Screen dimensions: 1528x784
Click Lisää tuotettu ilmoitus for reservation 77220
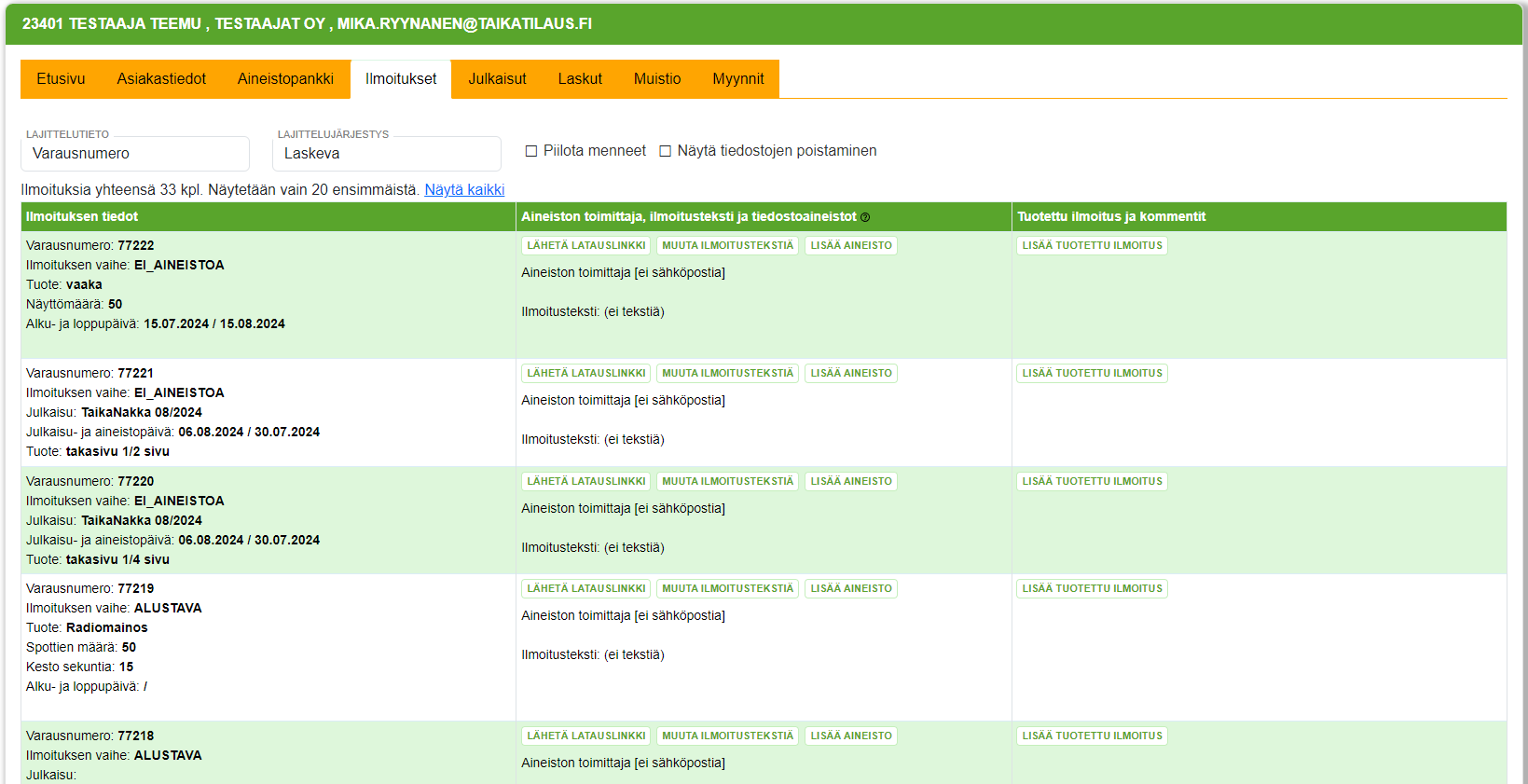1093,481
